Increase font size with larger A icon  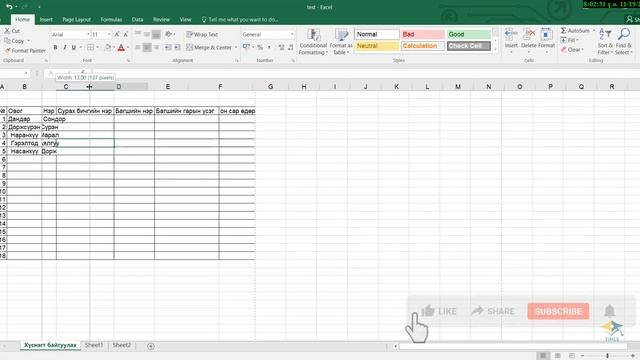[x=117, y=35]
